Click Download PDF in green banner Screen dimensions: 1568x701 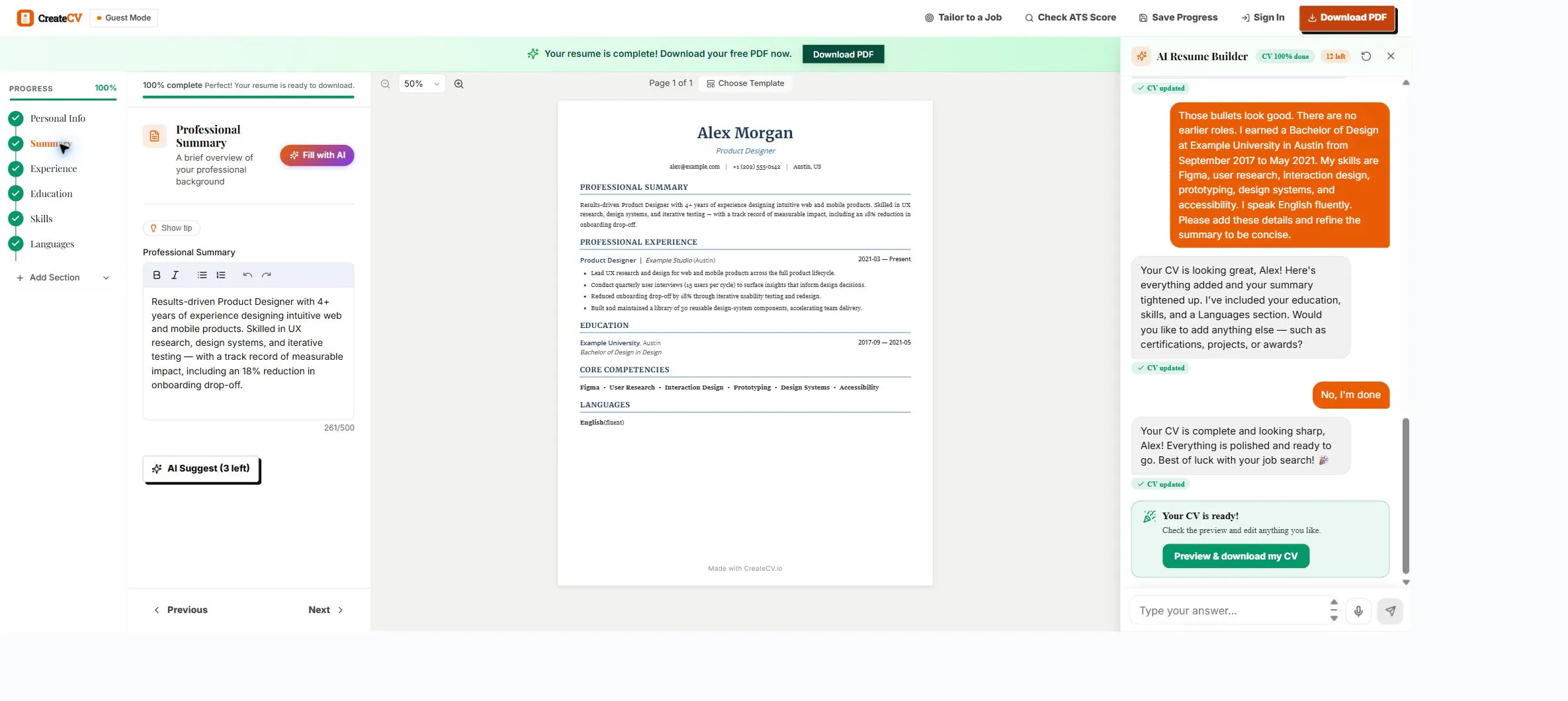point(843,54)
